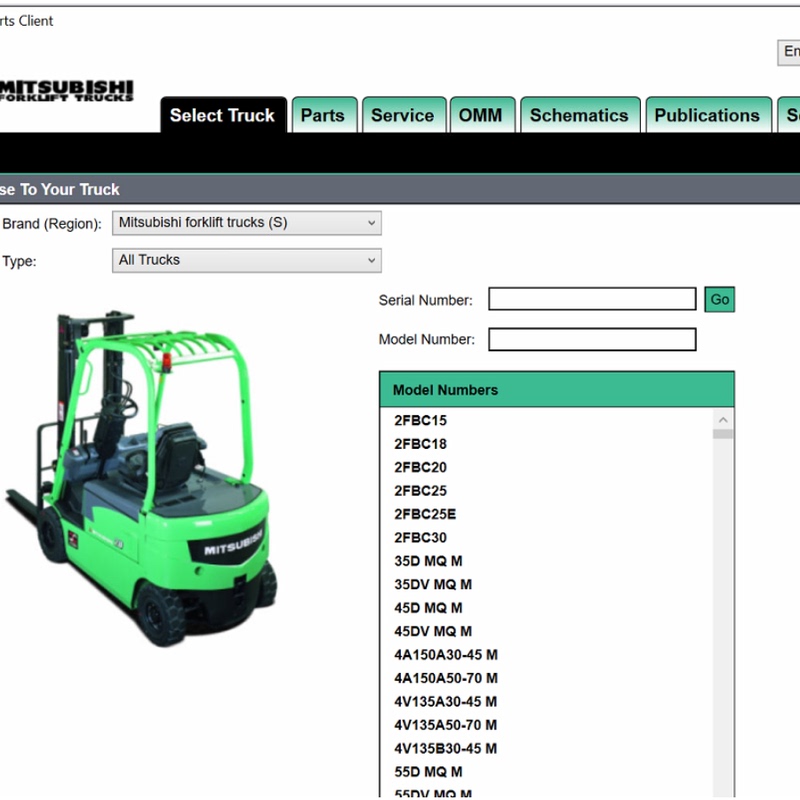The image size is (800, 800).
Task: Select model 55D MQ M
Action: coord(428,772)
